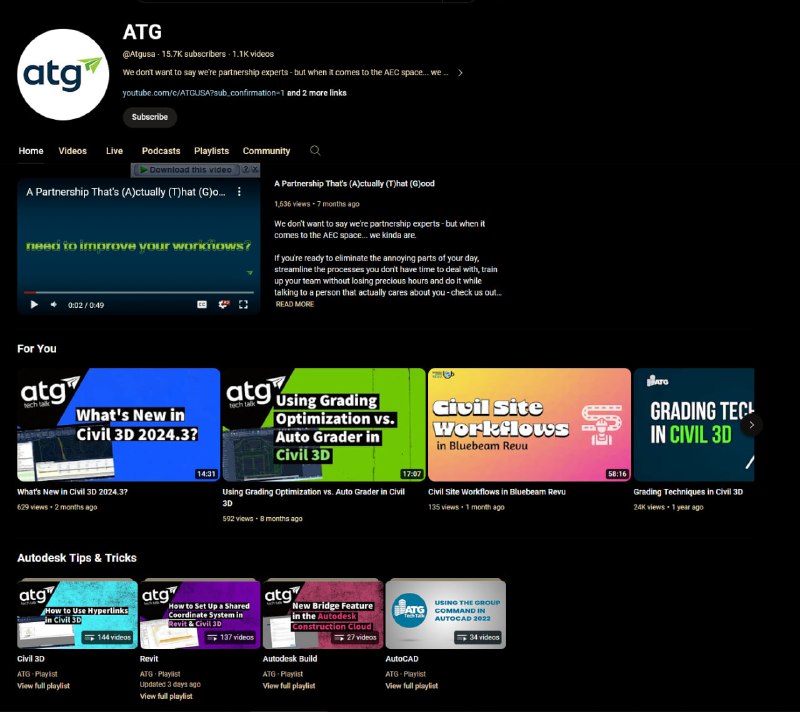Click the '@Atgusa' channel handle

pyautogui.click(x=139, y=54)
